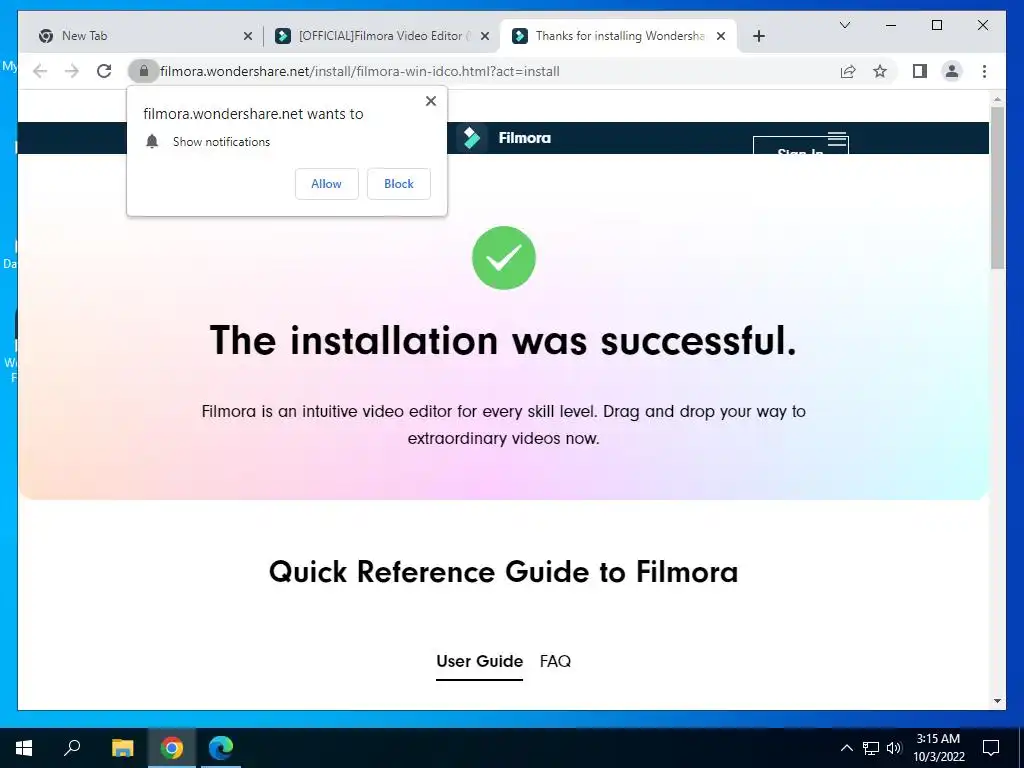Open Chrome three-dot menu
Image resolution: width=1024 pixels, height=768 pixels.
click(984, 71)
